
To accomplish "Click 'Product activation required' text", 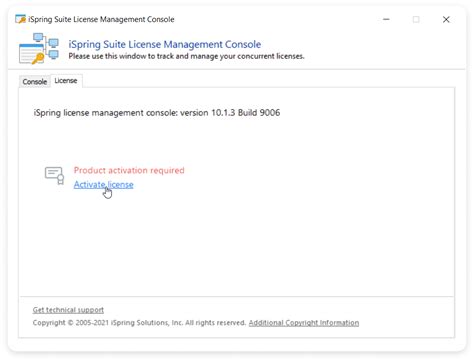I will [129, 170].
